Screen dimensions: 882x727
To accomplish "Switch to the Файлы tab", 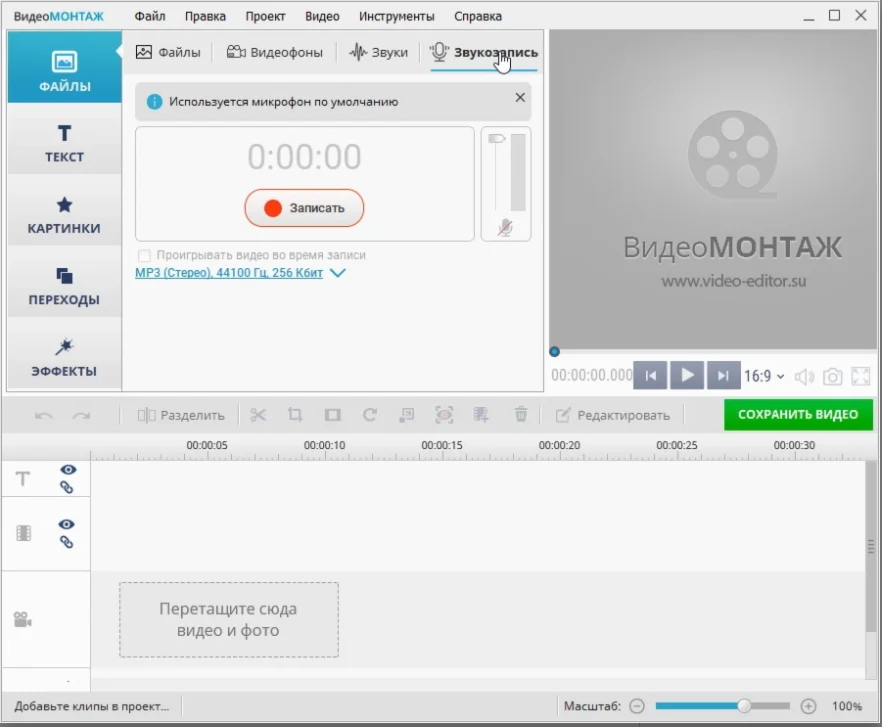I will click(x=168, y=52).
